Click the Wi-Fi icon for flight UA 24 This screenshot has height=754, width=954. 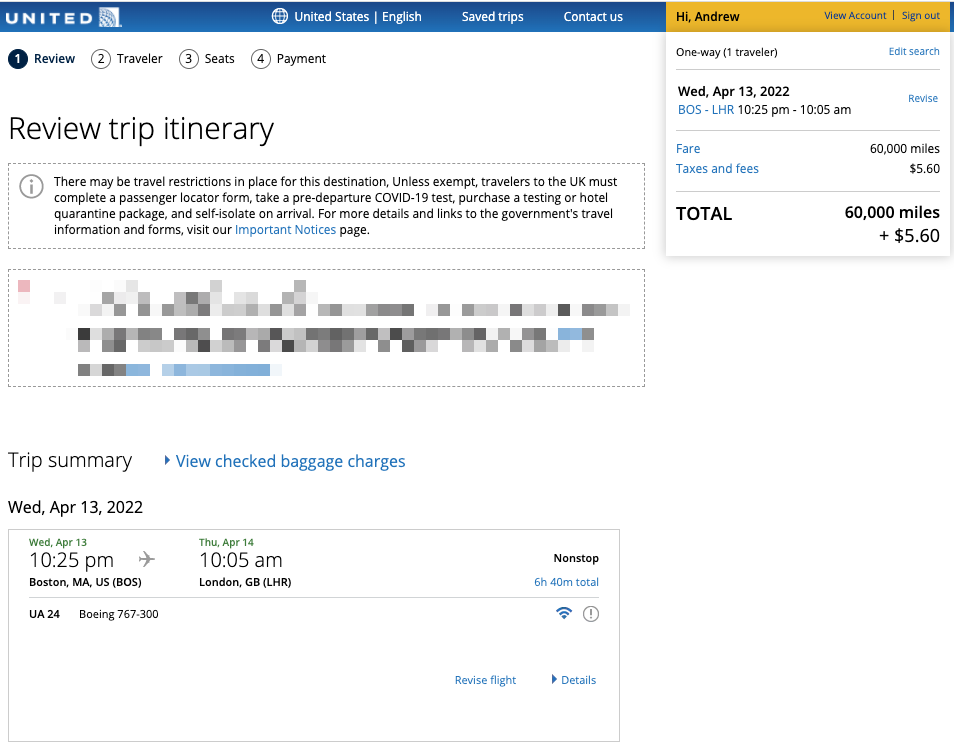(x=564, y=613)
